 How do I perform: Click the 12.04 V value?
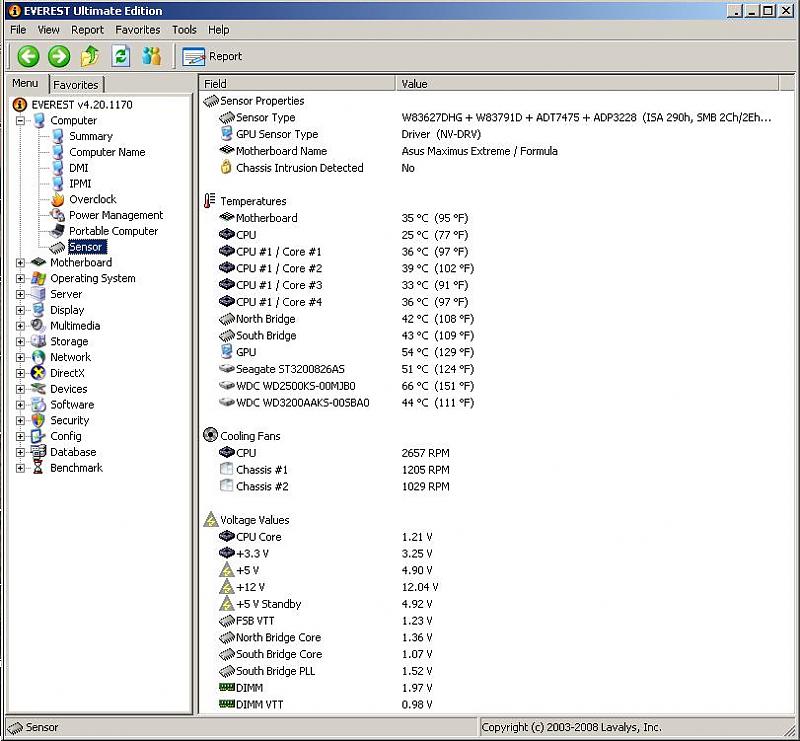[420, 587]
